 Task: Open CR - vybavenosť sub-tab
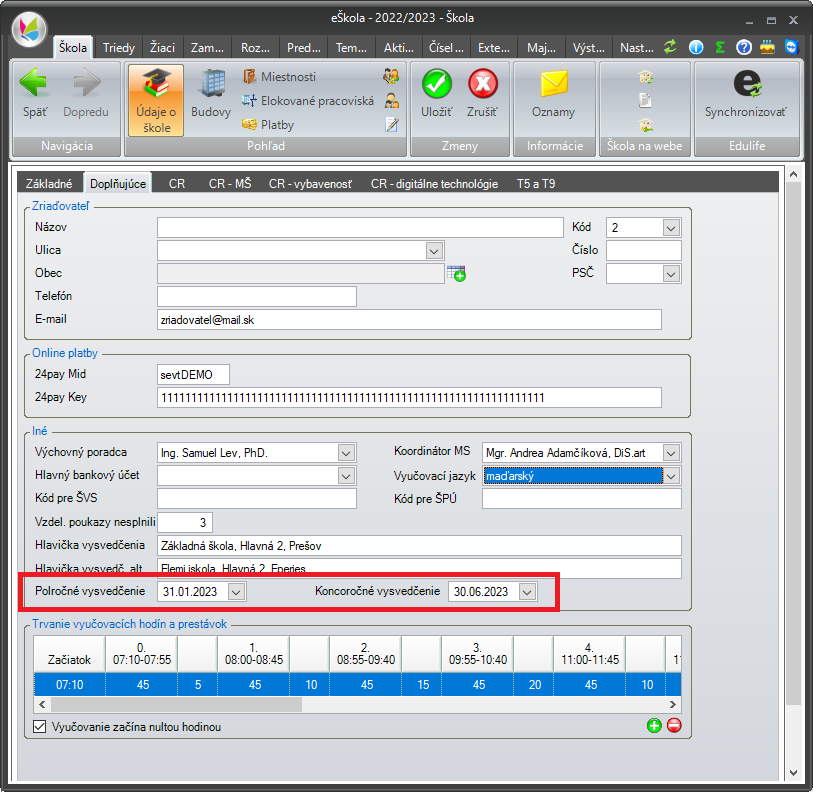pos(310,184)
